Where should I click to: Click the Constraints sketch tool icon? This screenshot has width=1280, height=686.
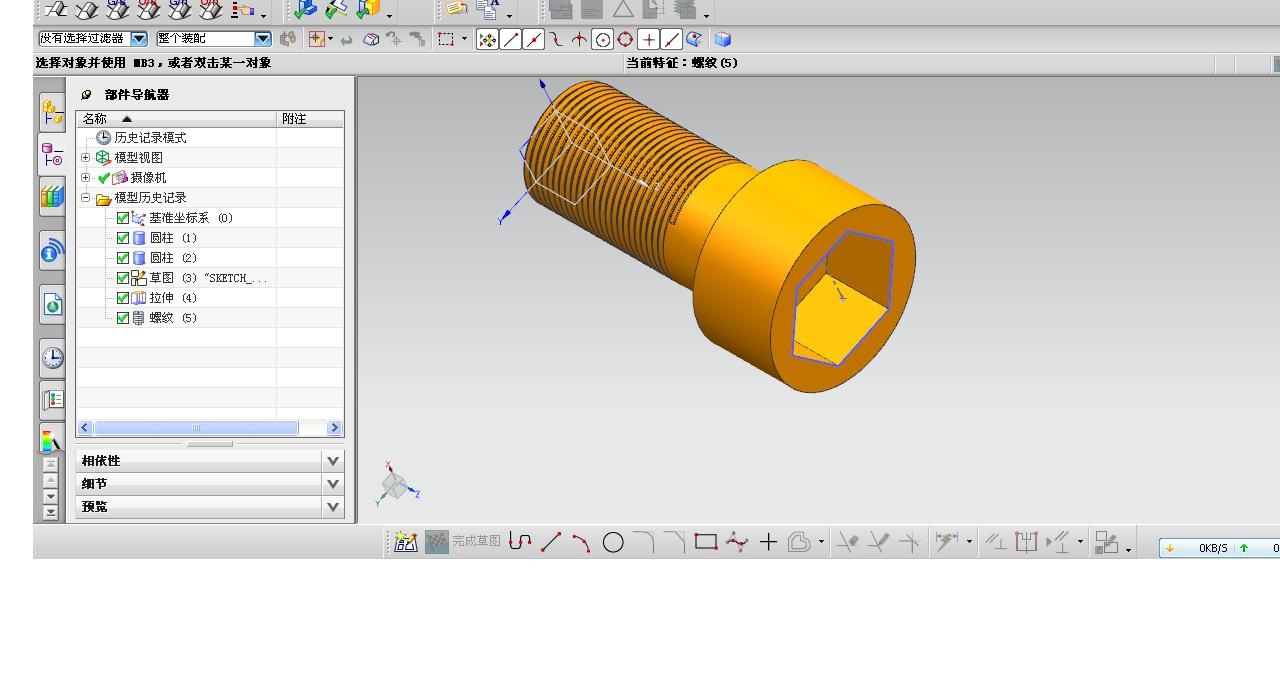point(995,542)
